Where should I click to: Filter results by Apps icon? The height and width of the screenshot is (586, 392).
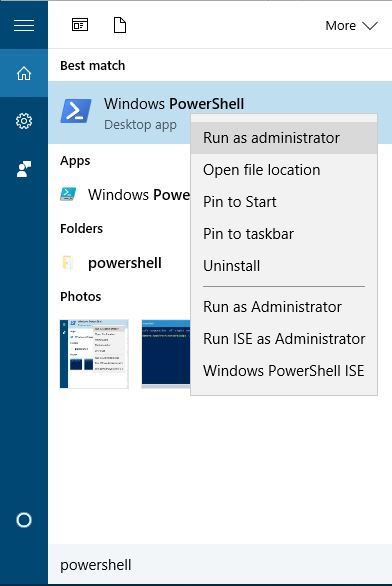80,25
